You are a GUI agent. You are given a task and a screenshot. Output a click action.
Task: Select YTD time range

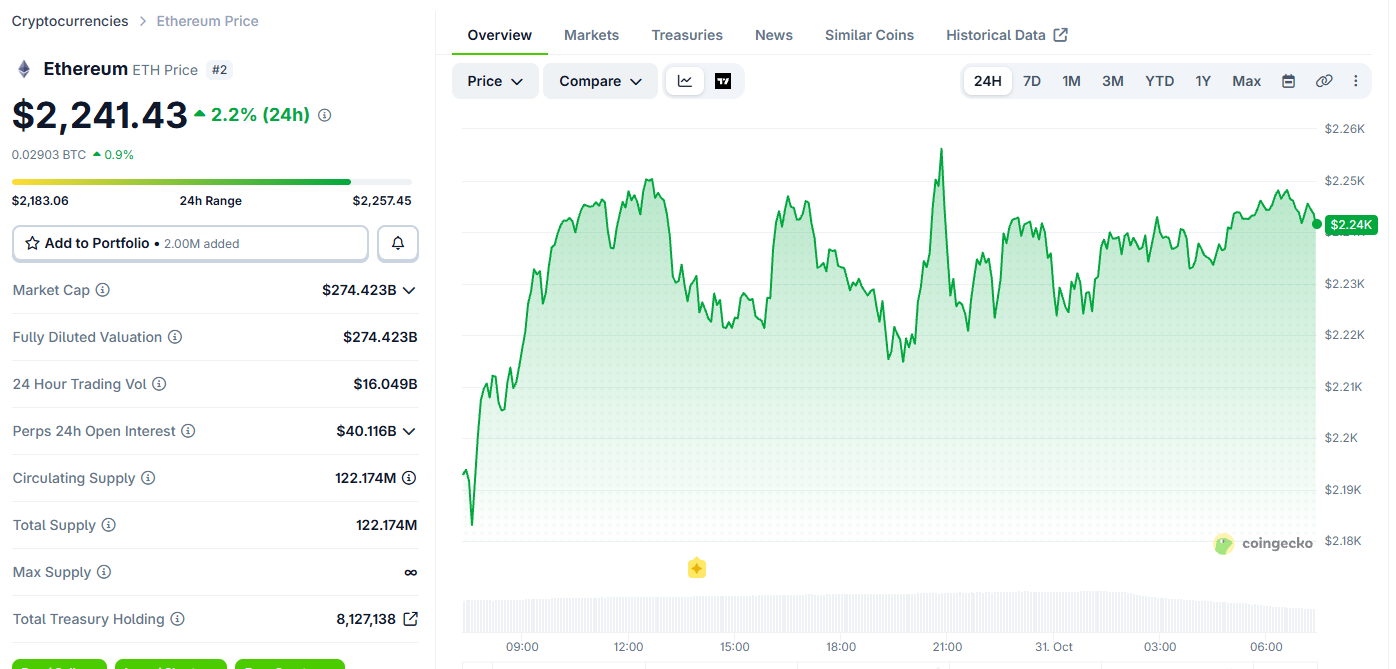pos(1160,81)
